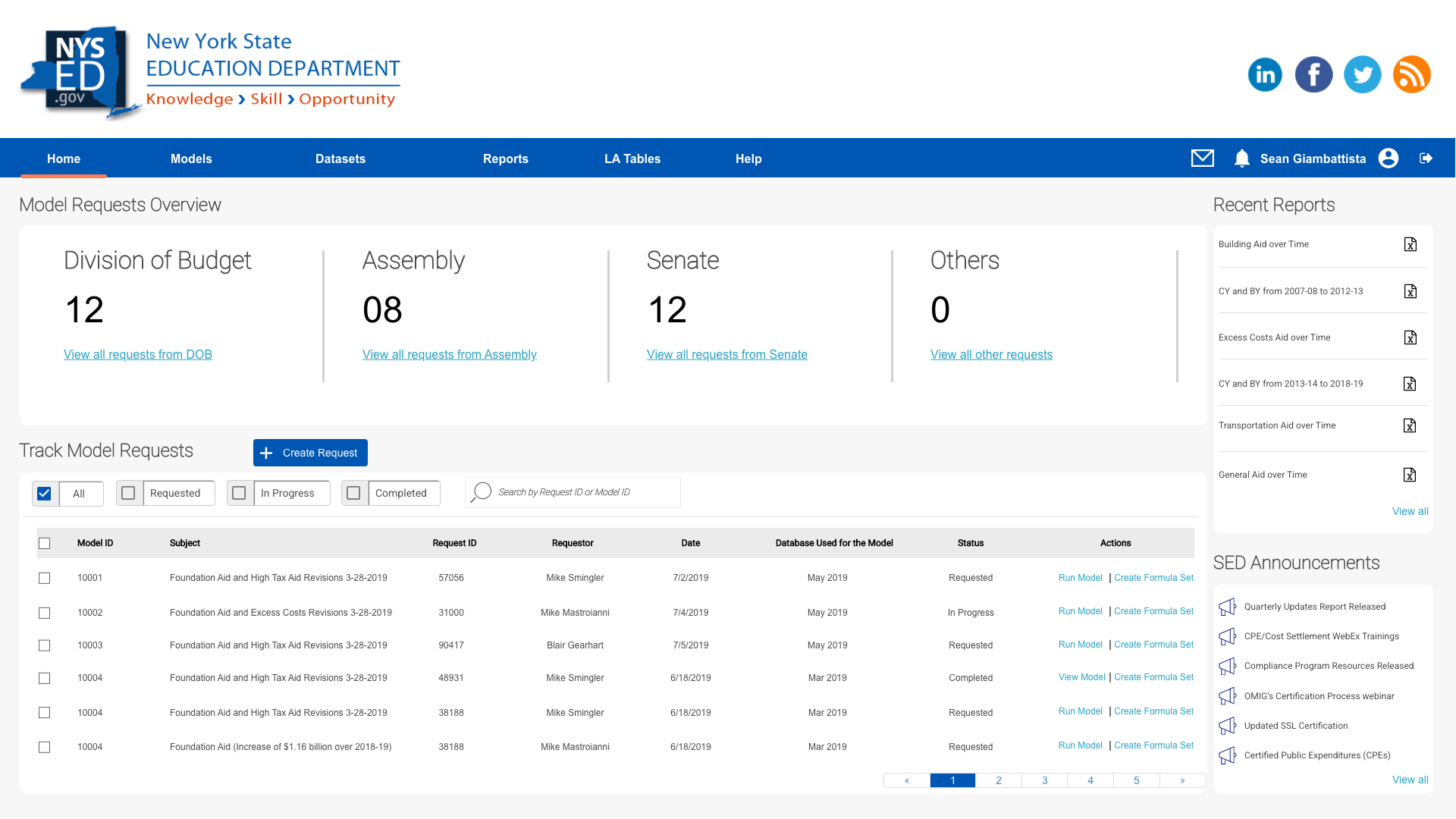The height and width of the screenshot is (819, 1456).
Task: Click the Create Request button
Action: [310, 453]
